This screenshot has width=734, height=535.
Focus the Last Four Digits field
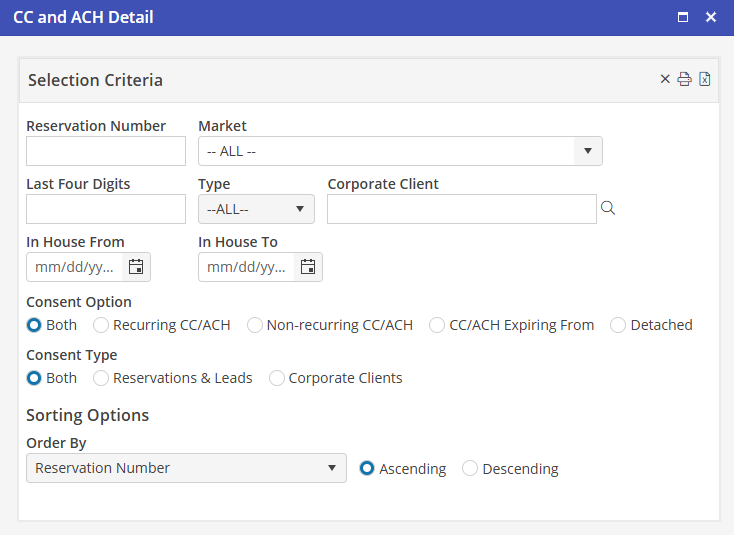point(106,209)
